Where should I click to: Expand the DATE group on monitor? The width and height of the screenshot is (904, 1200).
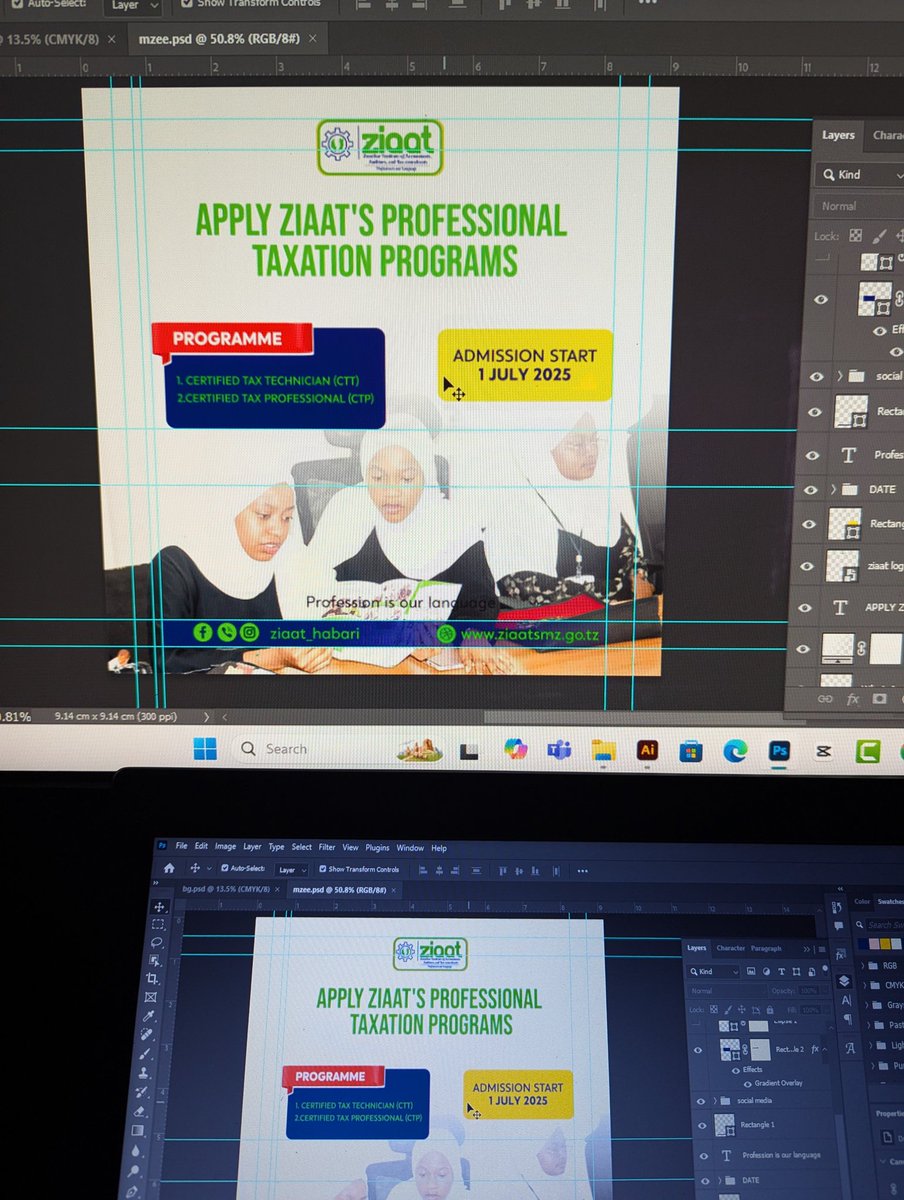[x=834, y=490]
